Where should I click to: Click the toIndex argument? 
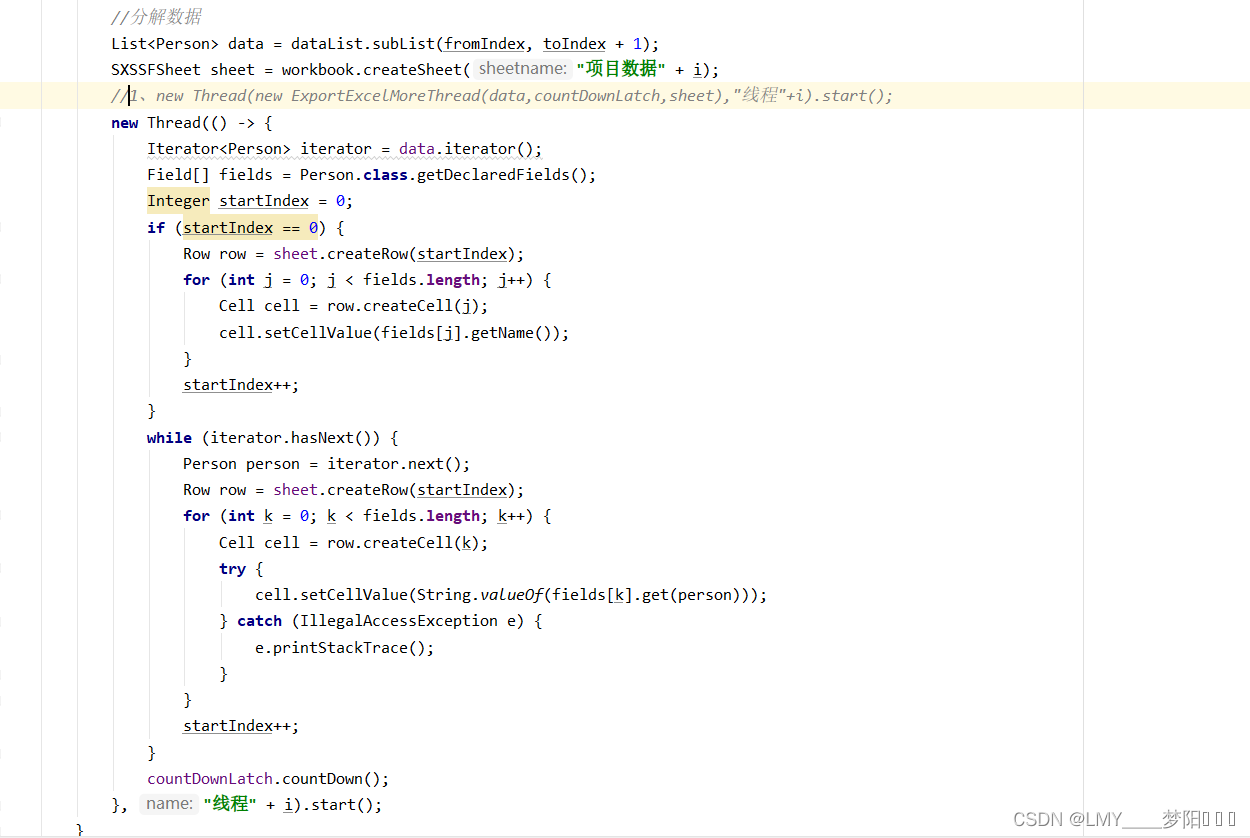point(574,43)
